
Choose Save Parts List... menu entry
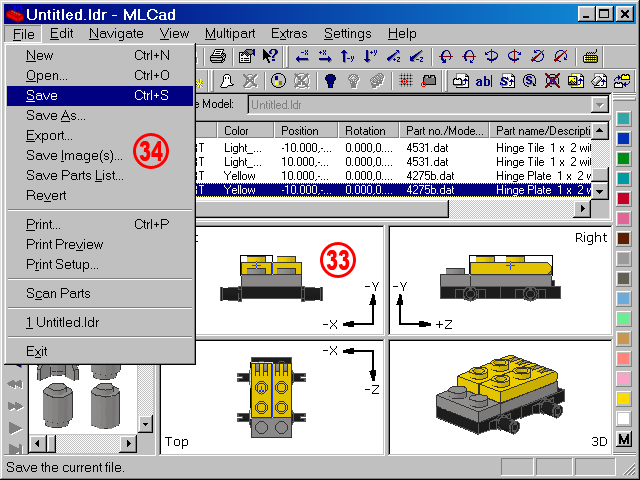[x=100, y=176]
